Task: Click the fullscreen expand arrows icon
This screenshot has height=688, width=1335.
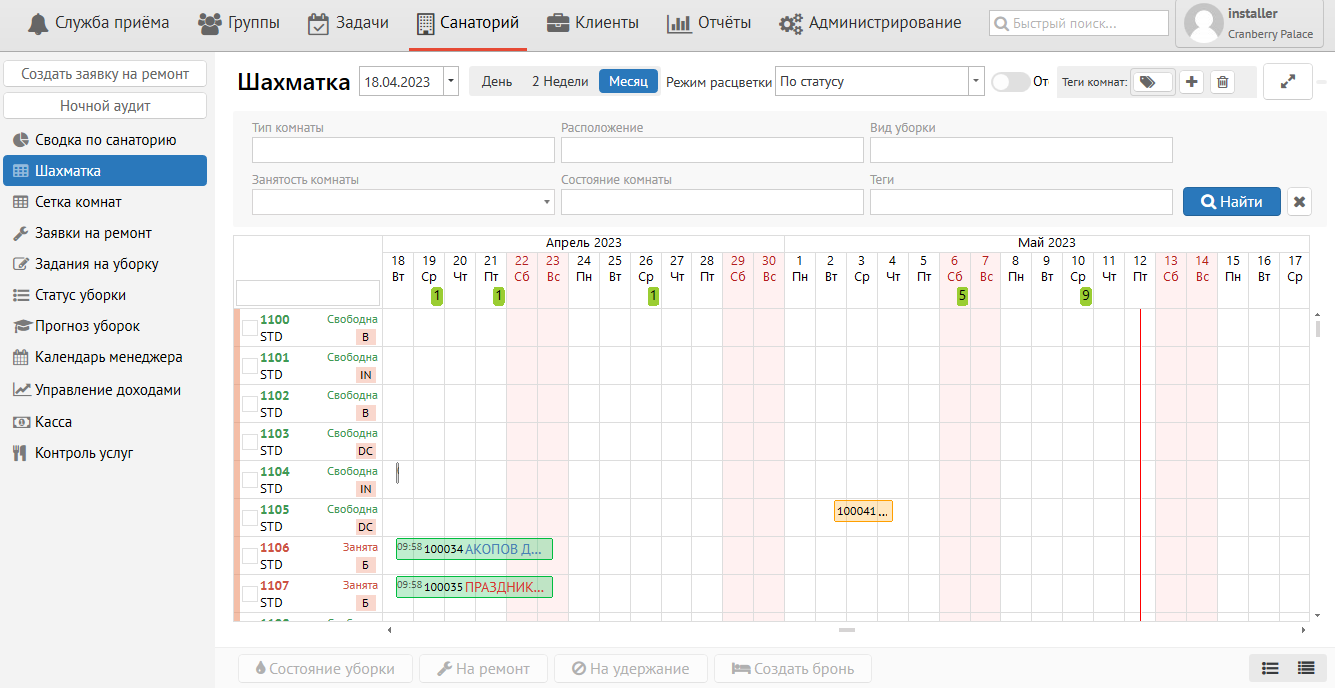Action: [x=1288, y=82]
